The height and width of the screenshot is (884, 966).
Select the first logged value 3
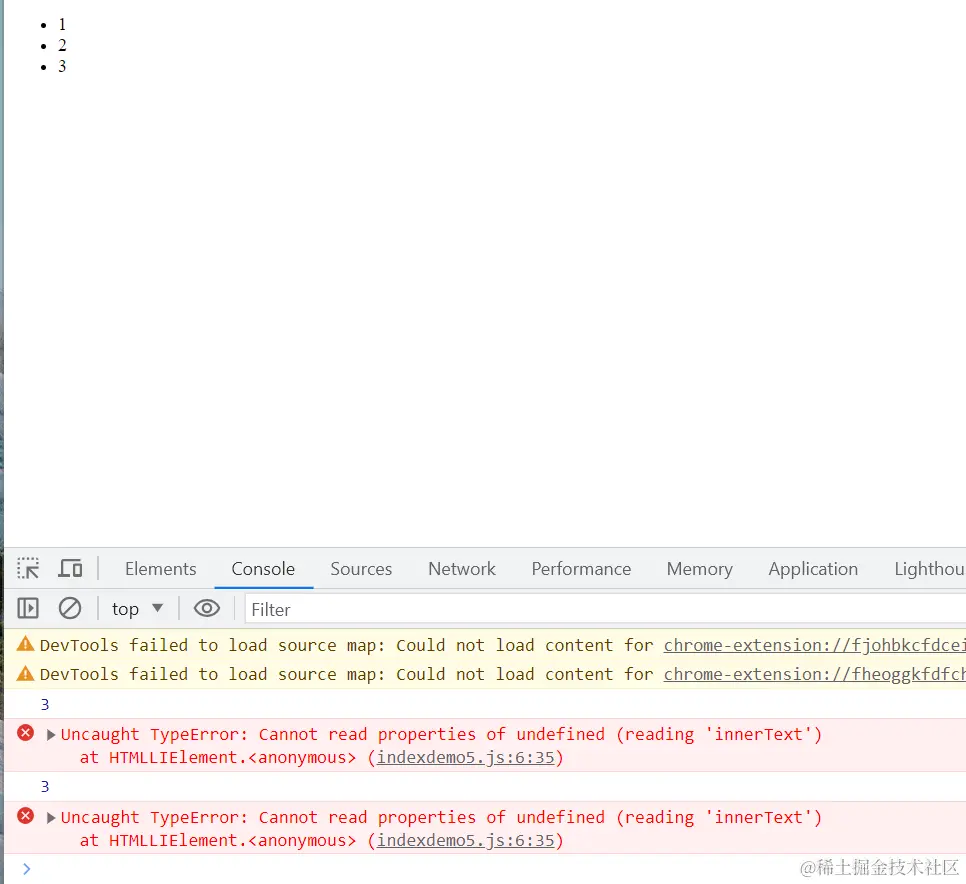tap(44, 704)
